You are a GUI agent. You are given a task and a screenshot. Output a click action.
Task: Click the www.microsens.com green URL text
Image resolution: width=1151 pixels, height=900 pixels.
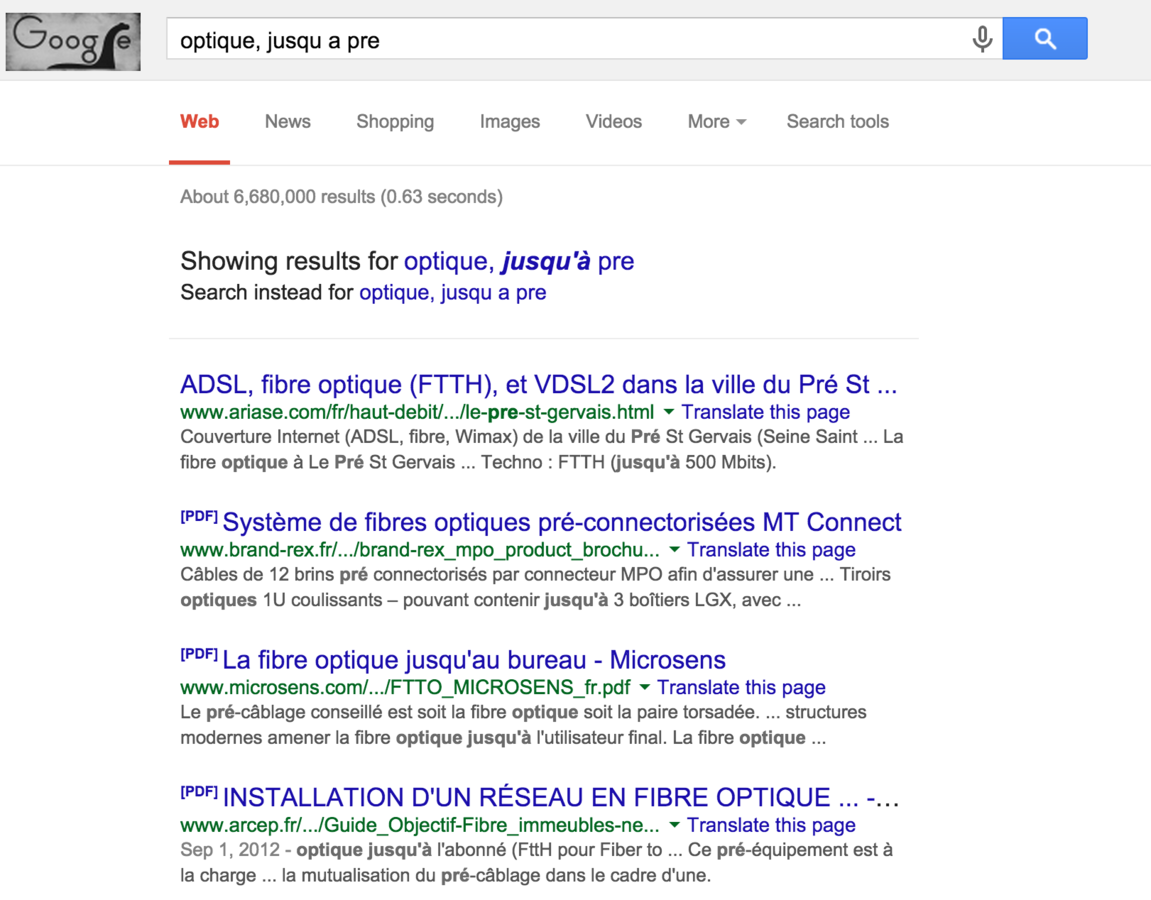click(405, 687)
